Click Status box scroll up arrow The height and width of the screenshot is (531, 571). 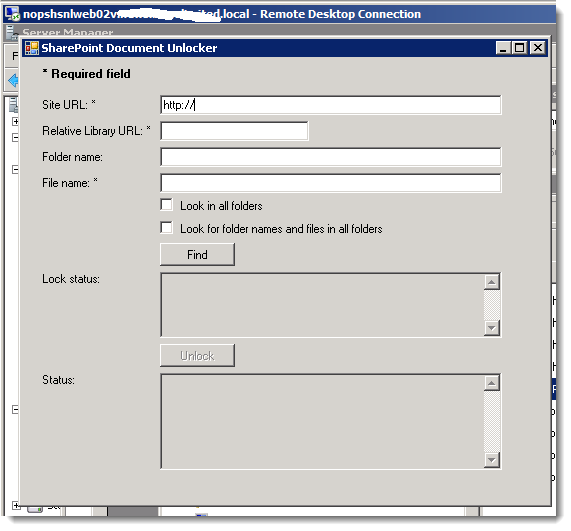[x=492, y=383]
